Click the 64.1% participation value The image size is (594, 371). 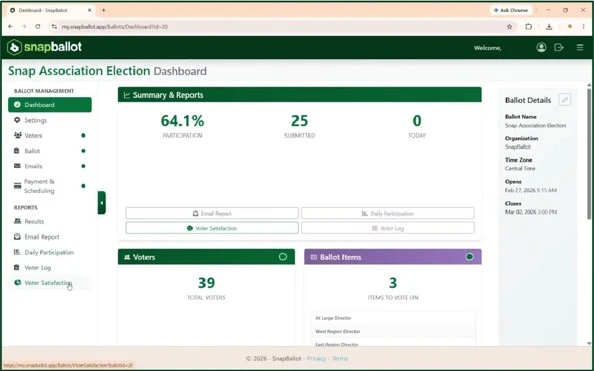[x=182, y=121]
